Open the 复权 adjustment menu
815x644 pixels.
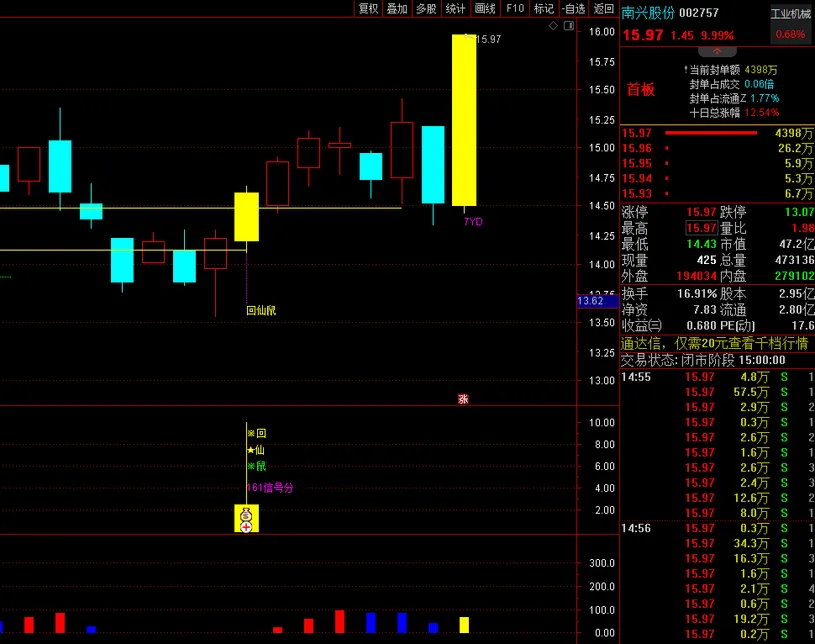click(x=368, y=8)
